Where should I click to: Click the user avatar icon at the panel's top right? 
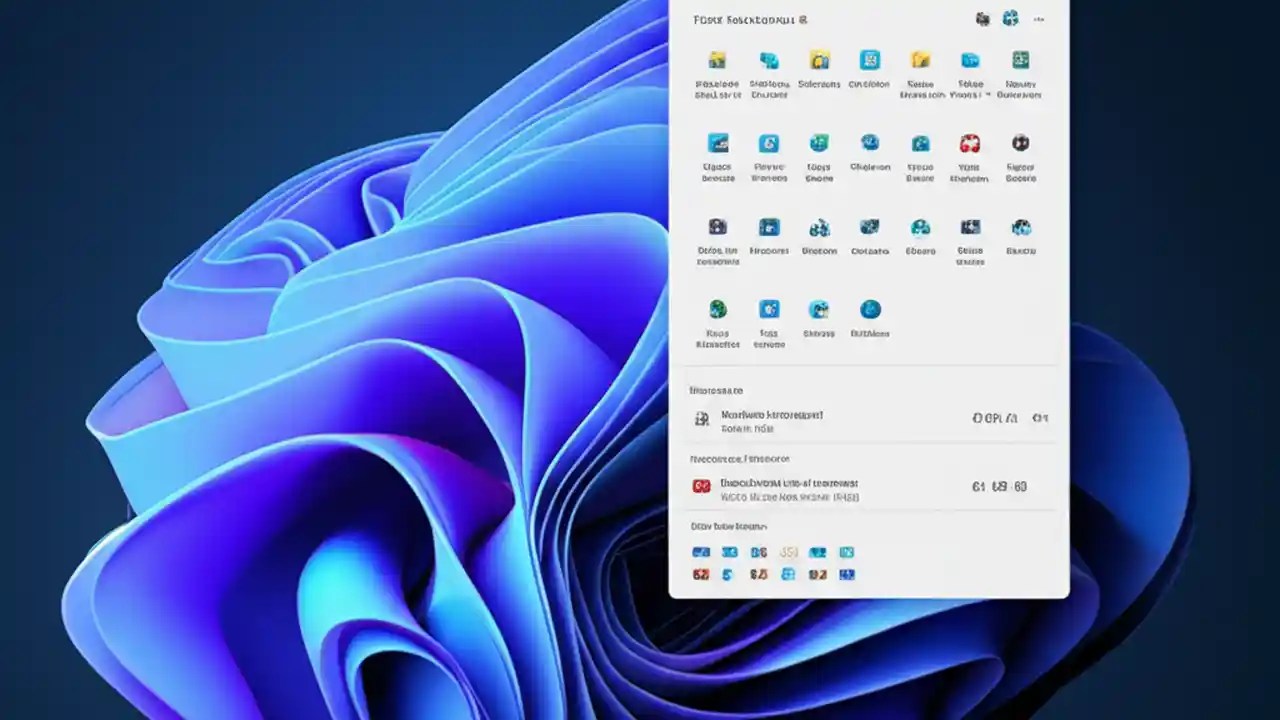coord(981,18)
